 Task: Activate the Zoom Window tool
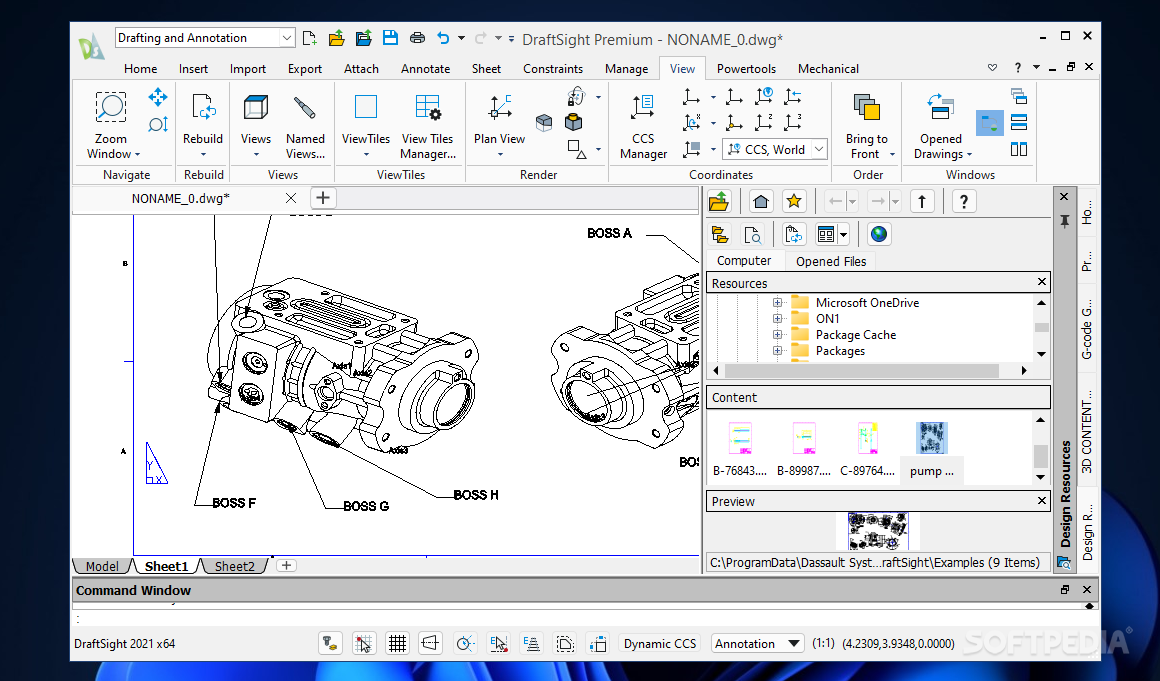click(x=111, y=126)
